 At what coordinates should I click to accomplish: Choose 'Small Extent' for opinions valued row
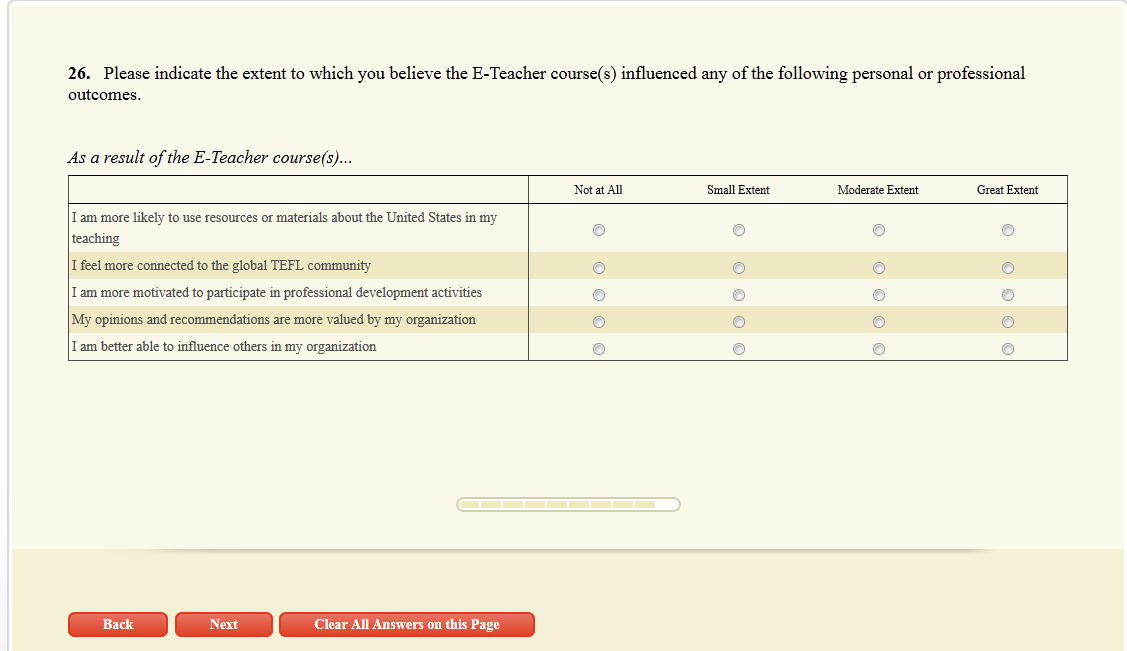[739, 322]
